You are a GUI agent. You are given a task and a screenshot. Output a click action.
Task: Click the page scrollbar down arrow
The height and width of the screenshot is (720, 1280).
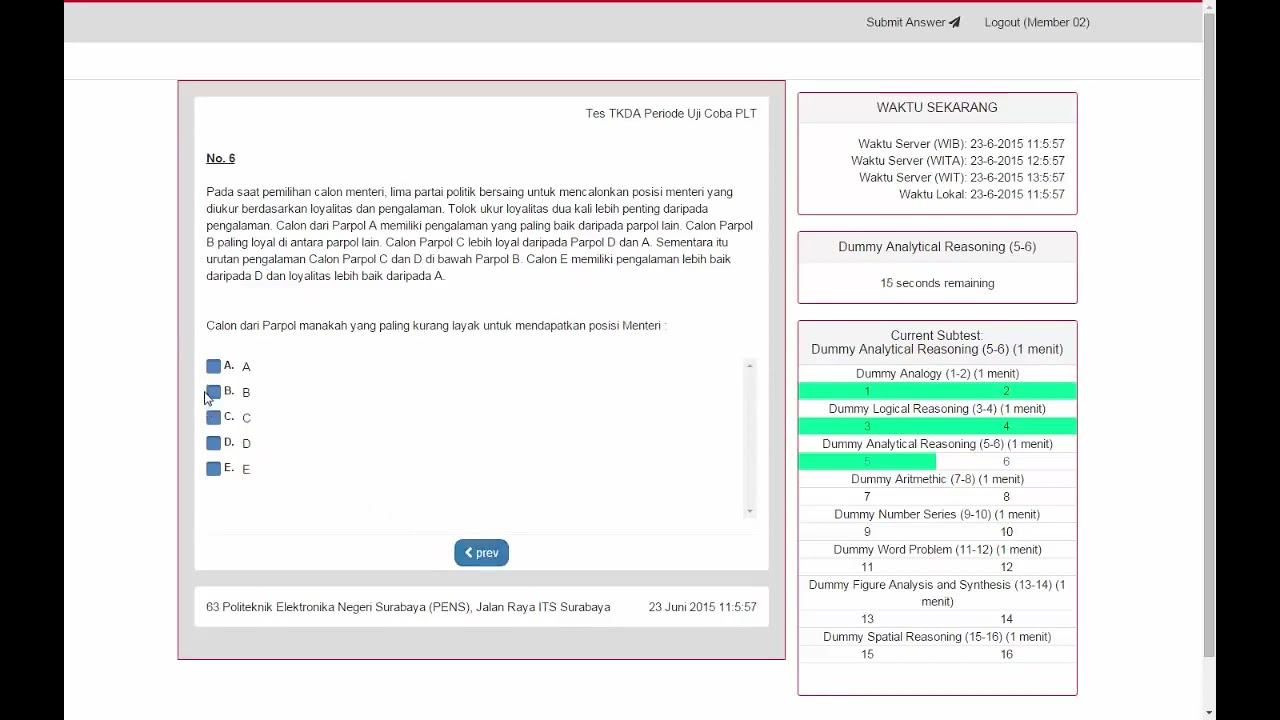[x=1209, y=712]
